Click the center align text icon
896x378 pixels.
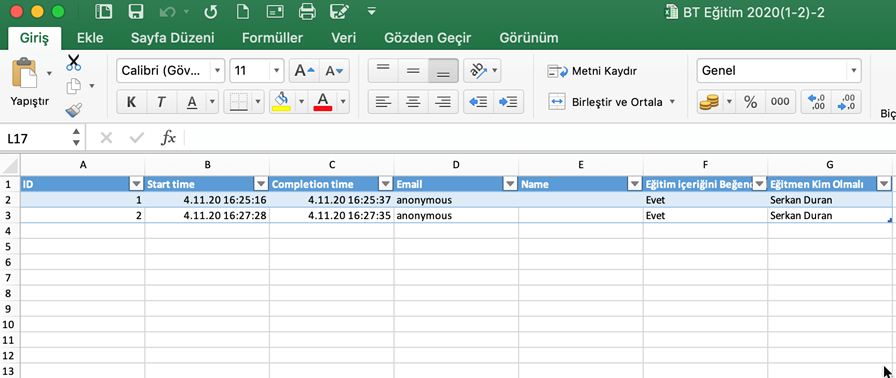coord(413,102)
